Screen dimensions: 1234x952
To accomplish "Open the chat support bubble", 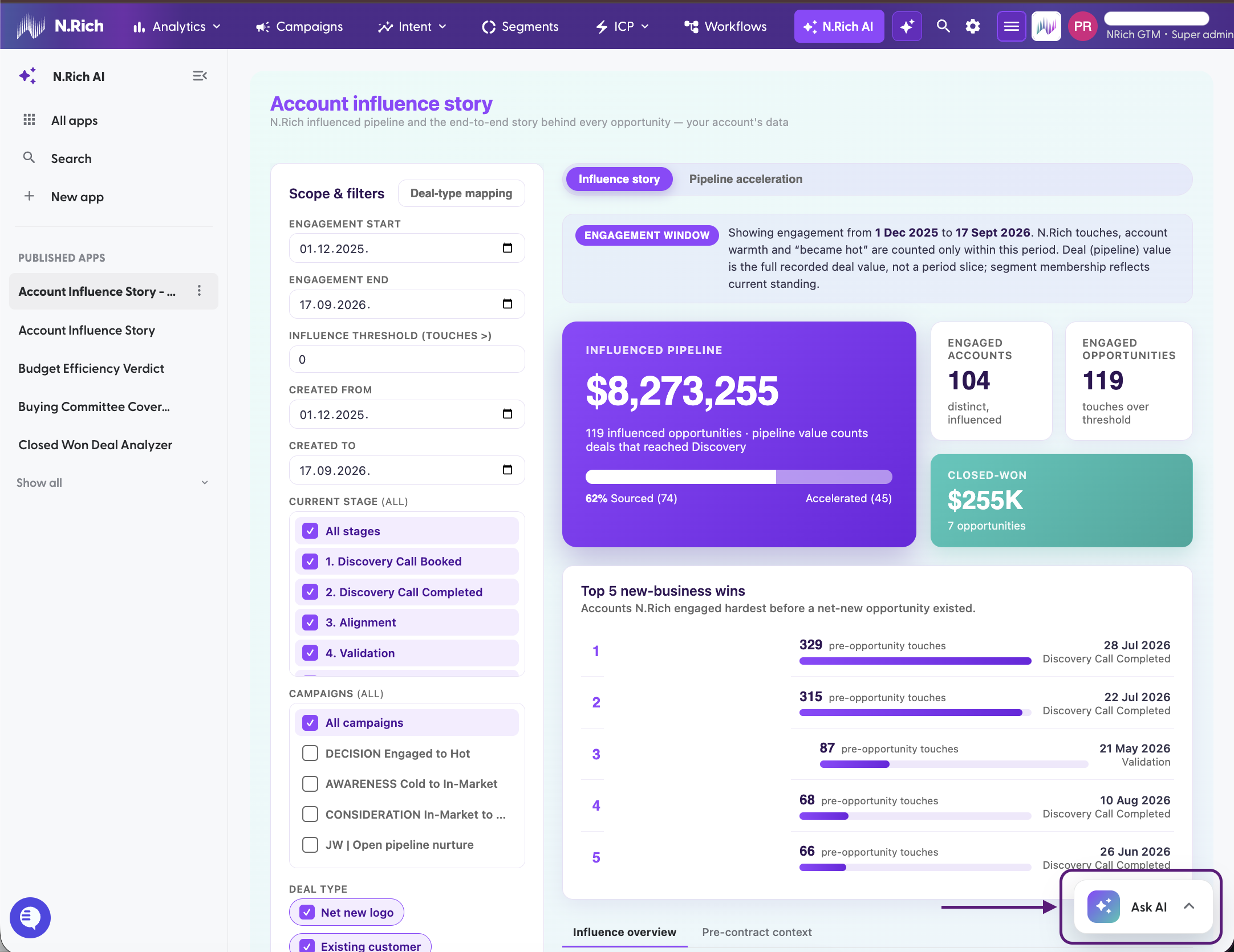I will point(30,917).
